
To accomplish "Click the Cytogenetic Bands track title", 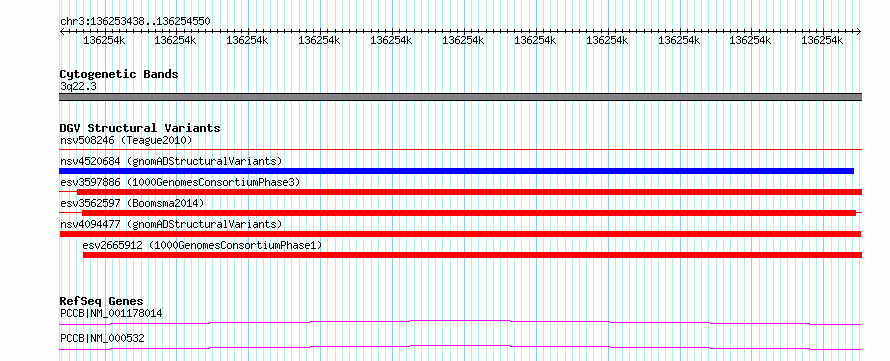I will tap(119, 74).
